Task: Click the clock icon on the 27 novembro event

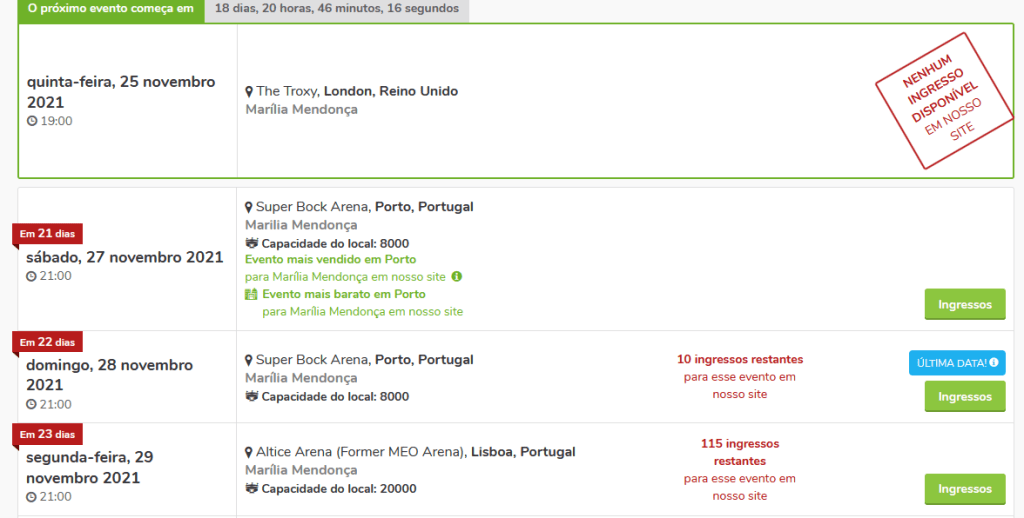Action: pos(32,276)
